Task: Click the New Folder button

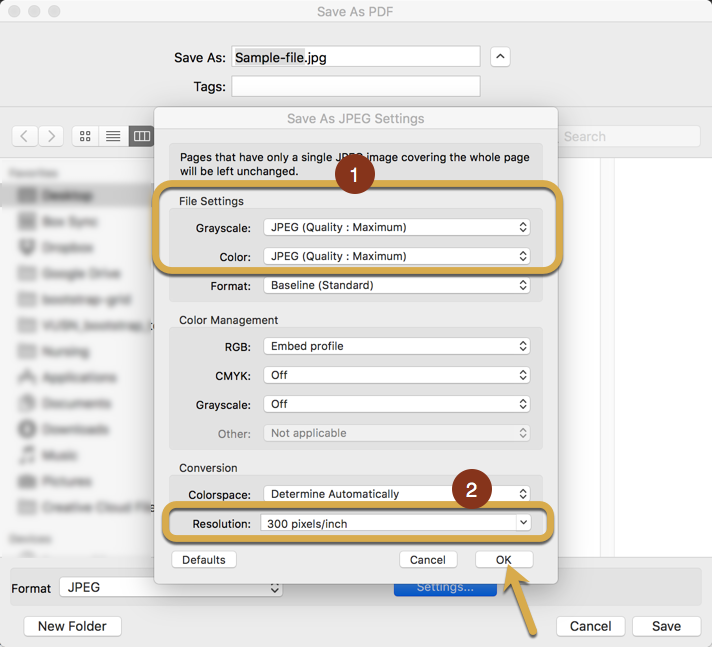Action: click(x=73, y=626)
